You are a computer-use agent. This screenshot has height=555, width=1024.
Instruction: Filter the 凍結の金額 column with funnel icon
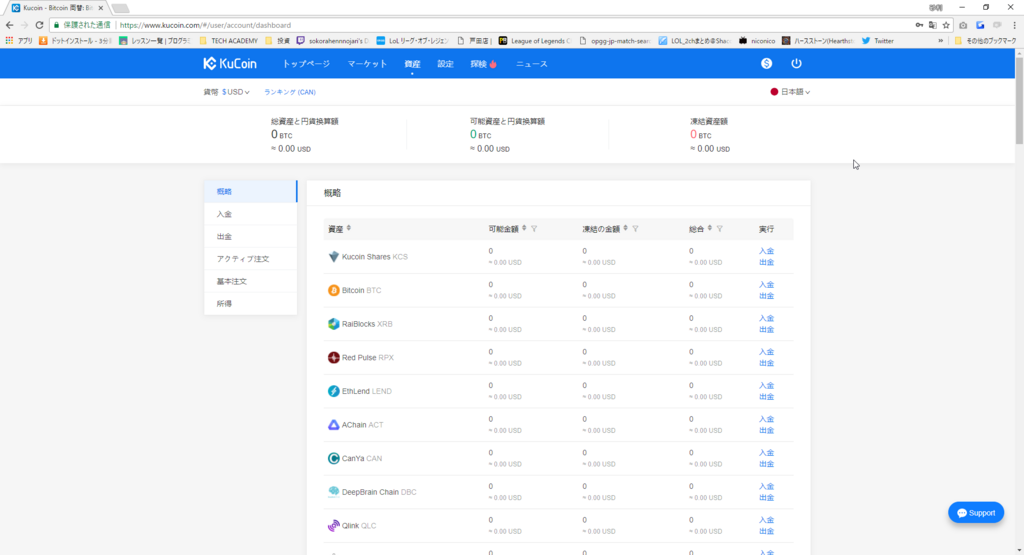point(635,229)
